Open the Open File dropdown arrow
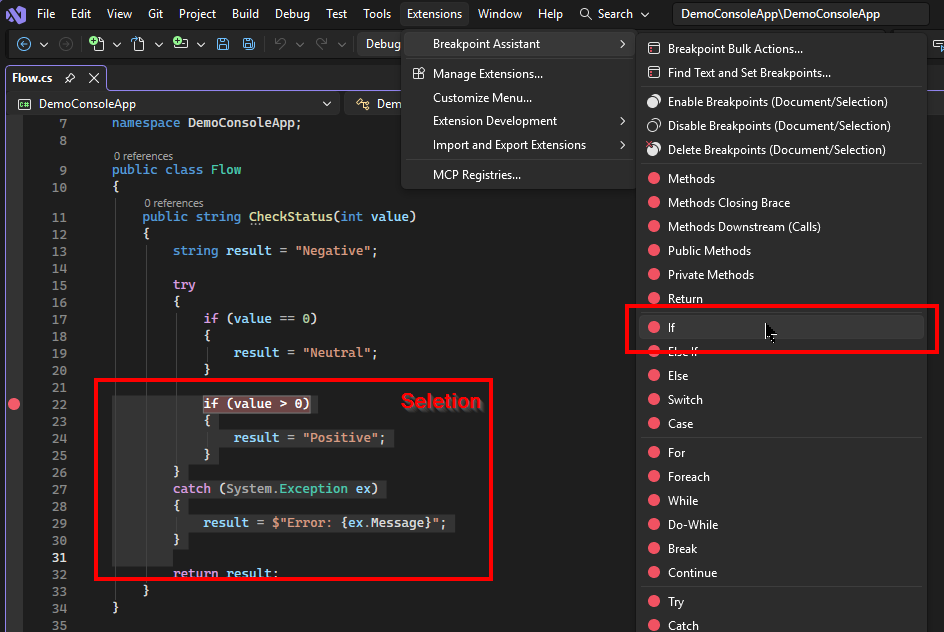This screenshot has width=944, height=632. pyautogui.click(x=159, y=45)
